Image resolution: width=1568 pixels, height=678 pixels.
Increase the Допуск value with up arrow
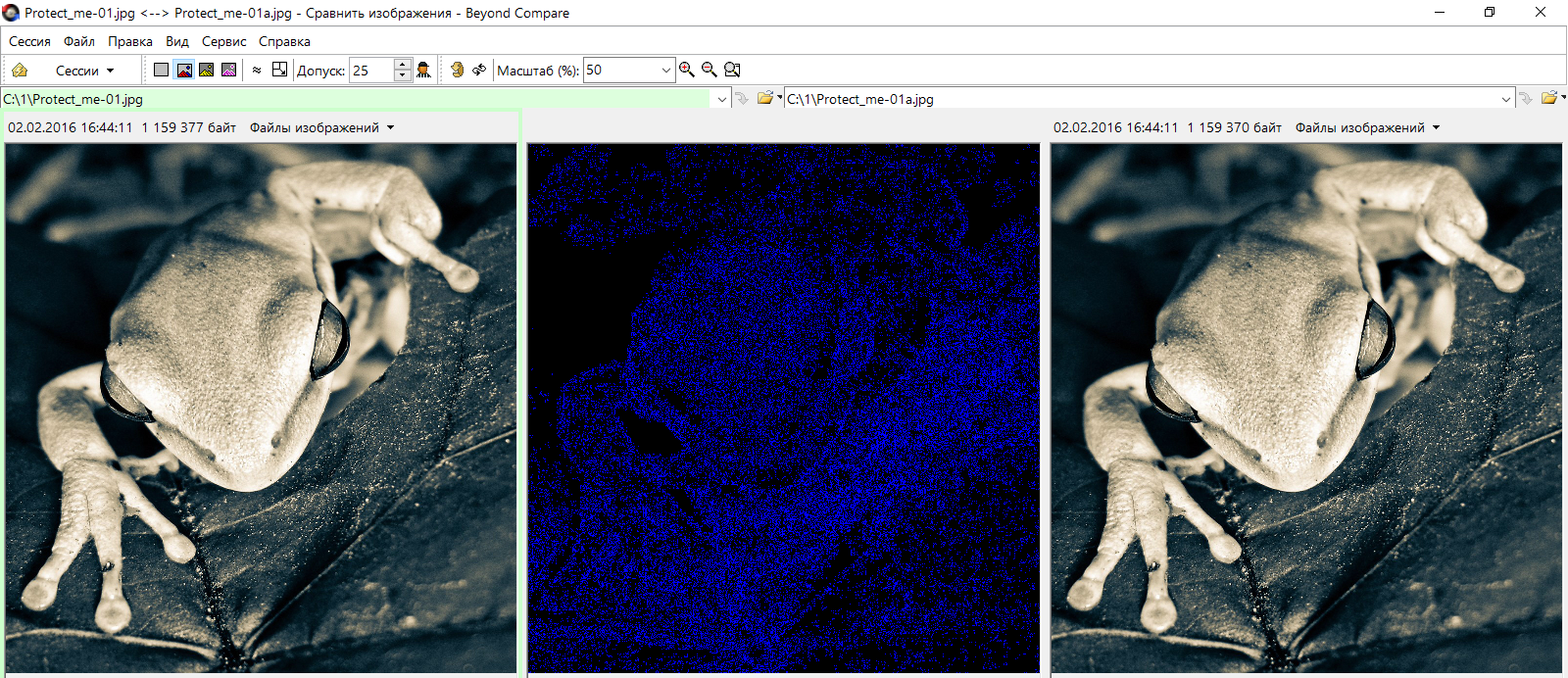403,65
